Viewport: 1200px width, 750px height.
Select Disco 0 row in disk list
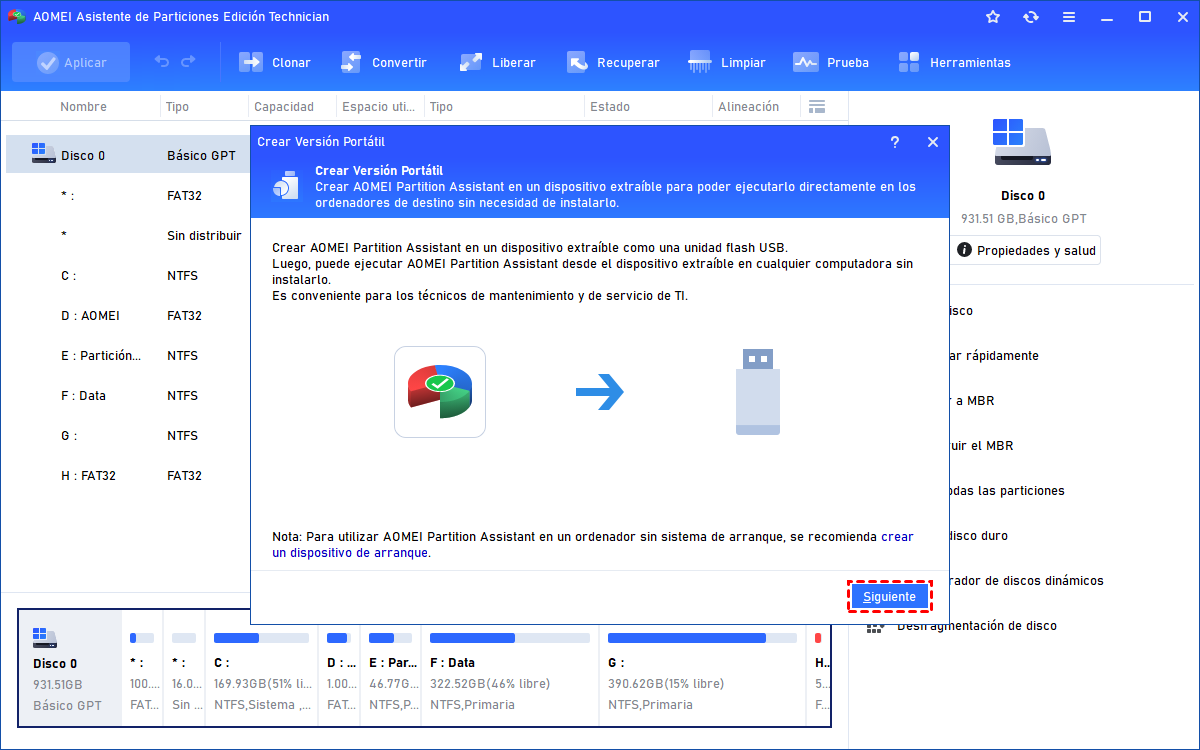[128, 155]
